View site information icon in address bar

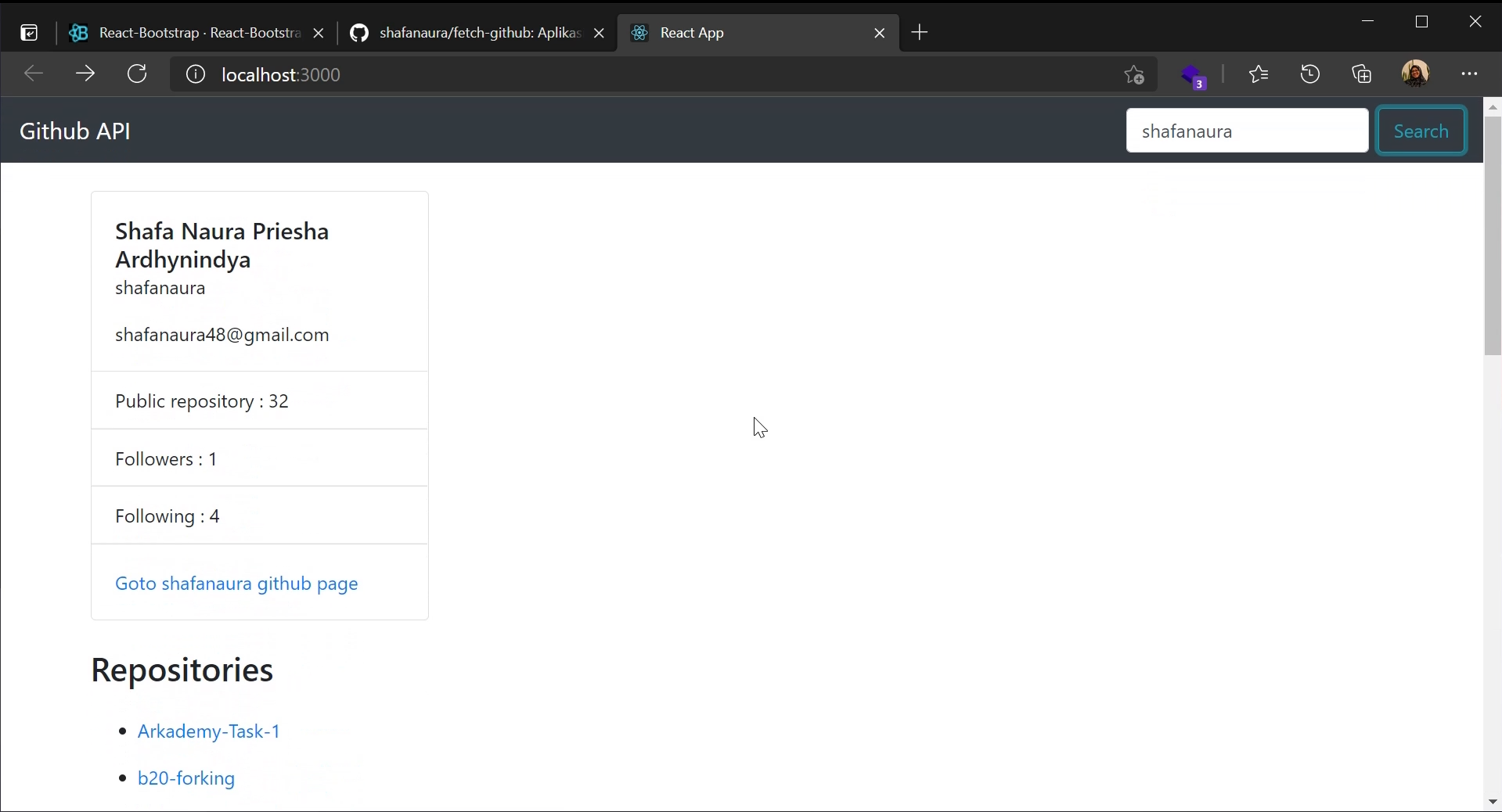[195, 74]
